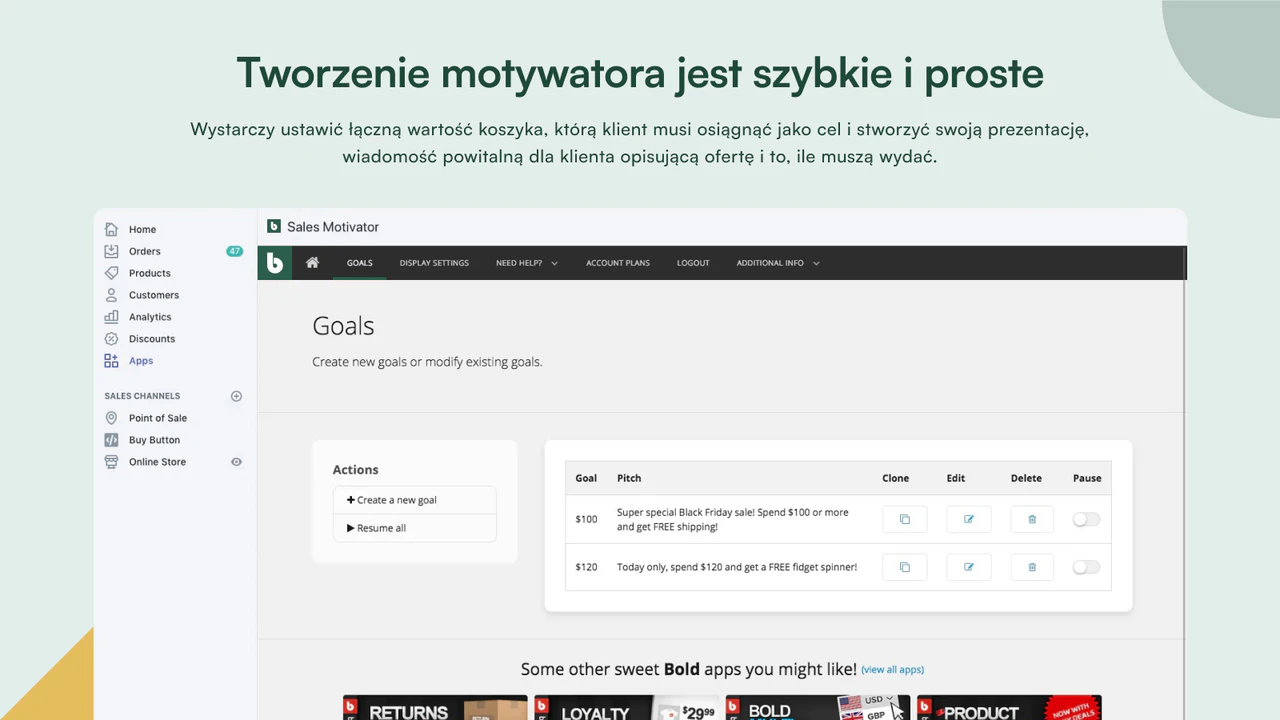The height and width of the screenshot is (720, 1280).
Task: Click the view all apps link
Action: click(x=892, y=670)
